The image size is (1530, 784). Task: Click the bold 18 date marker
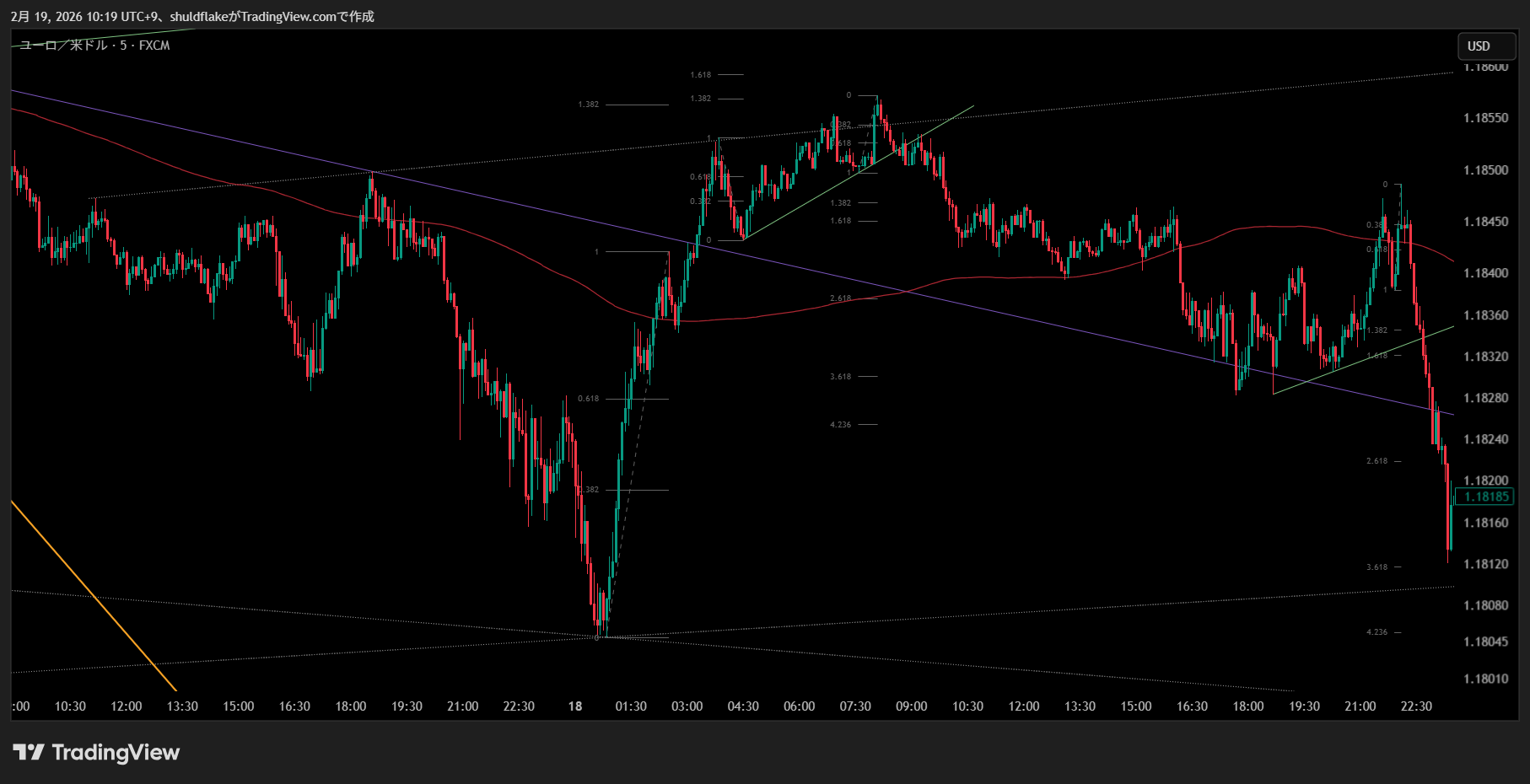(x=575, y=706)
